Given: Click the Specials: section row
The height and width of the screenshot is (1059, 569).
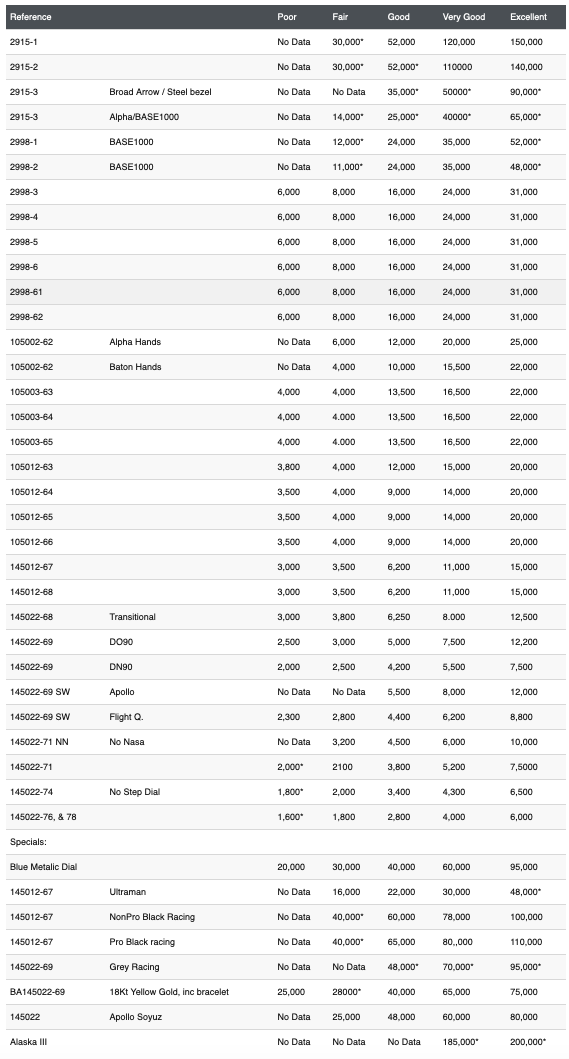Looking at the screenshot, I should (x=286, y=842).
